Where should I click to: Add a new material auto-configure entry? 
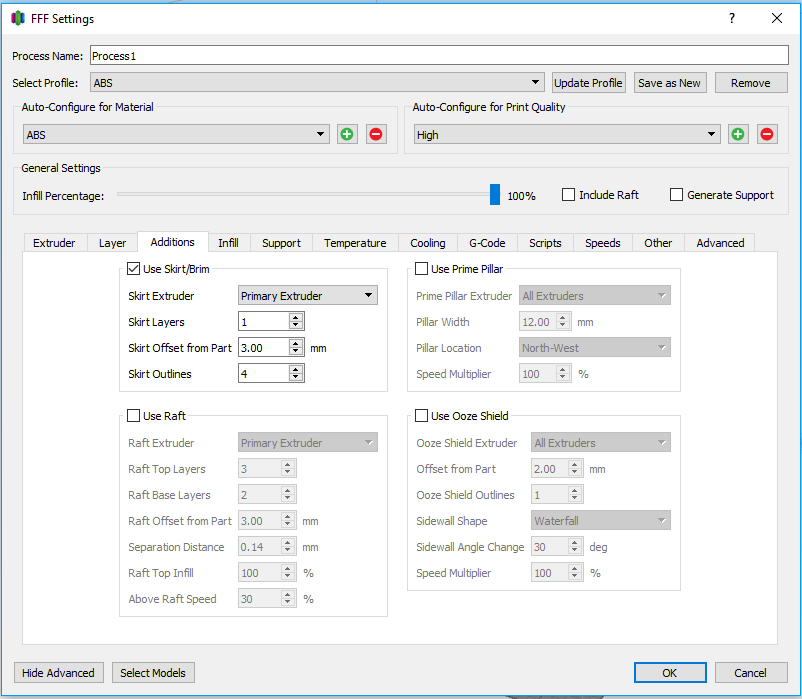click(x=347, y=134)
